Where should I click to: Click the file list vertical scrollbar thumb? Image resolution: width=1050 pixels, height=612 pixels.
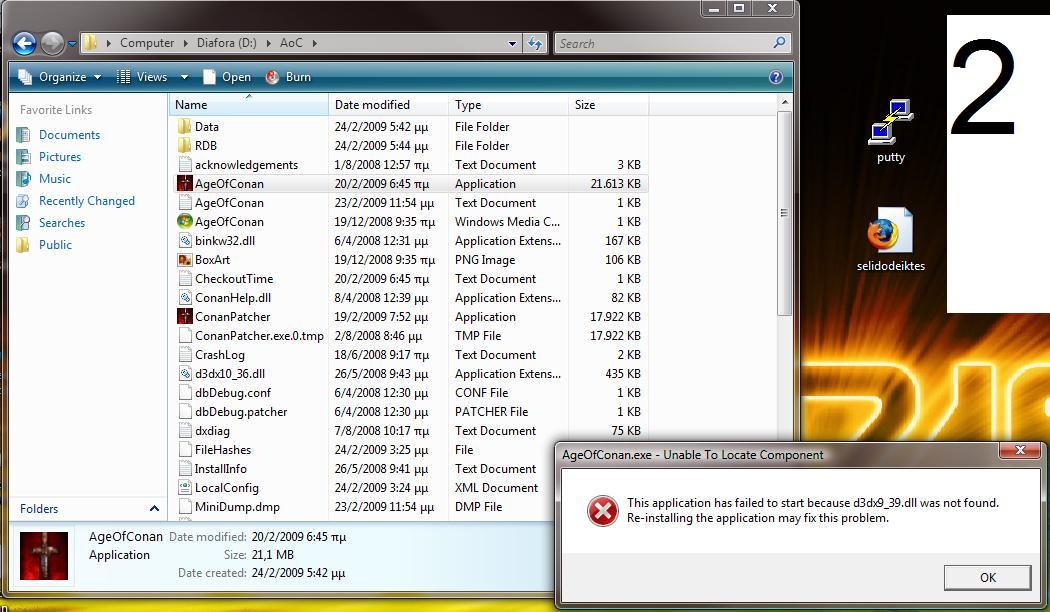[x=784, y=213]
